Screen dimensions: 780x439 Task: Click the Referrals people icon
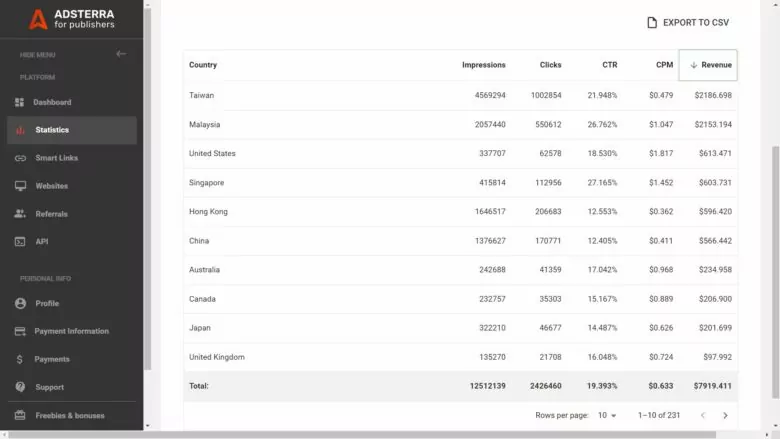tap(20, 214)
